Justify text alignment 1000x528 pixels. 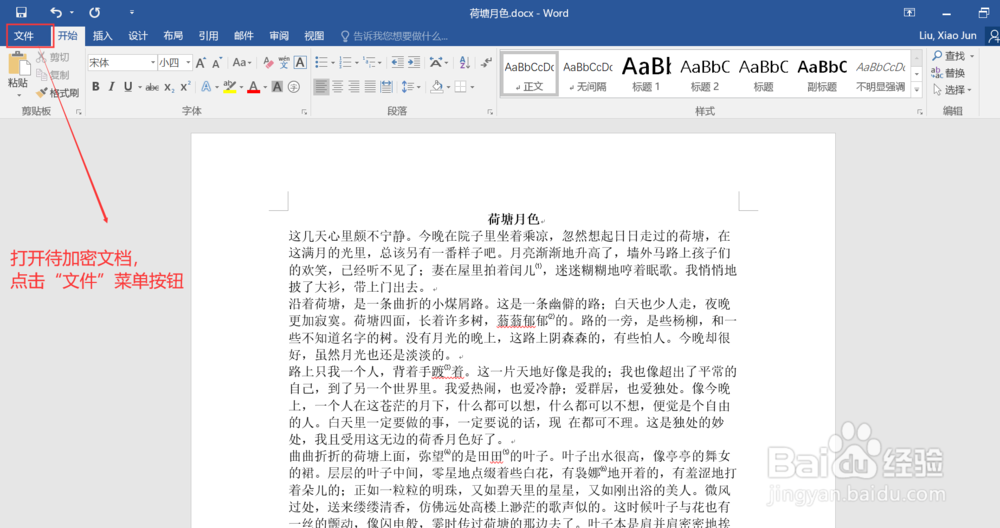(370, 87)
